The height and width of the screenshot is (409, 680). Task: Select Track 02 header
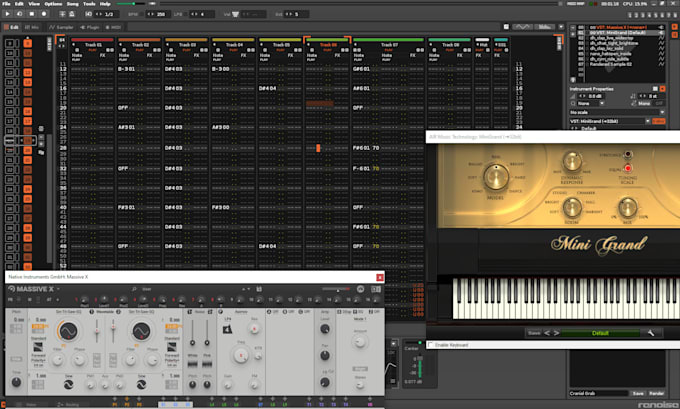[140, 45]
